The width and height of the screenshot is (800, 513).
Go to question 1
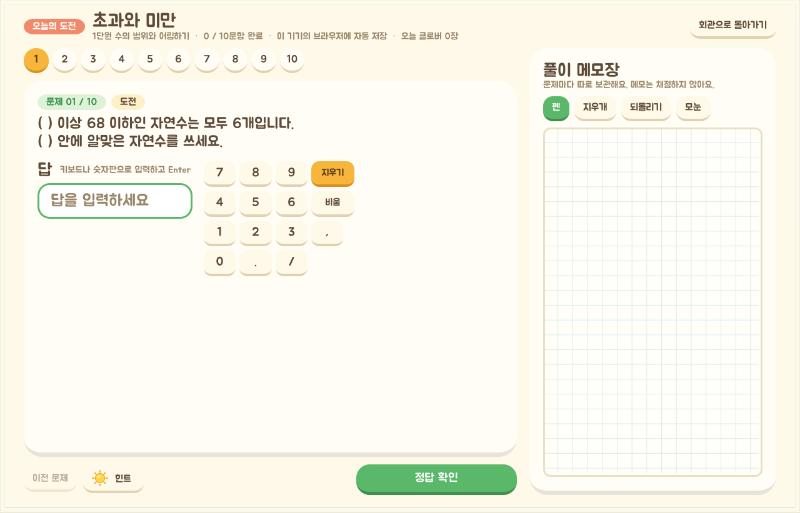(x=36, y=59)
